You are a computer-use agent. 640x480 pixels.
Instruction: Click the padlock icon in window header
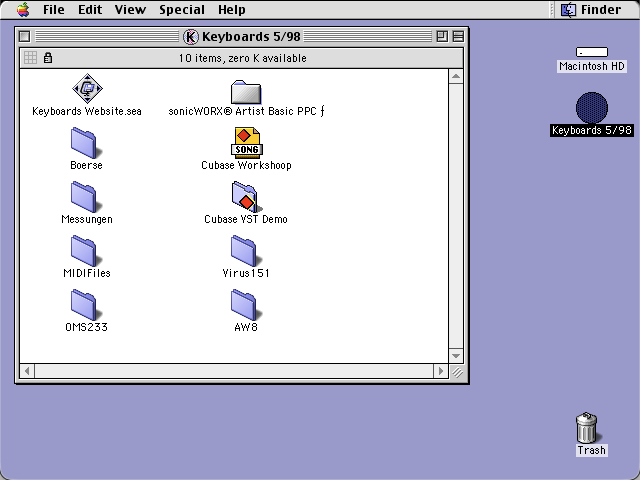pyautogui.click(x=48, y=58)
